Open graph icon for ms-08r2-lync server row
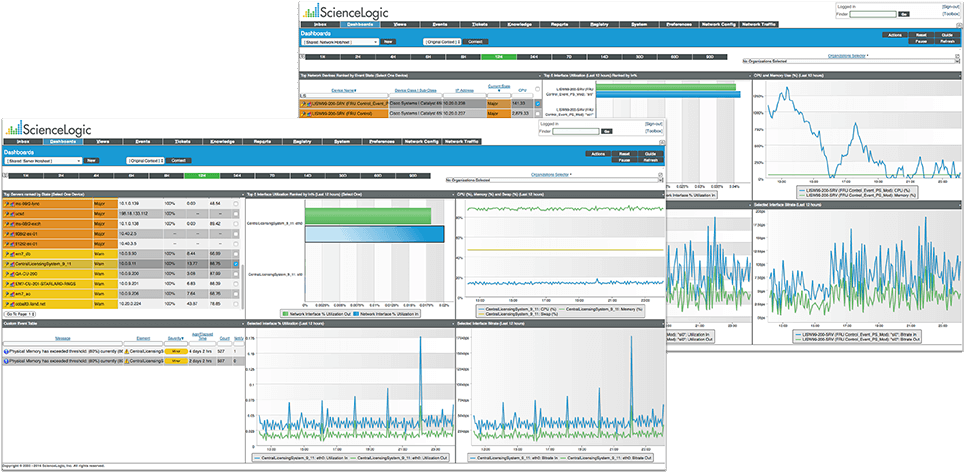Screen dimensions: 964x472 [x=12, y=203]
